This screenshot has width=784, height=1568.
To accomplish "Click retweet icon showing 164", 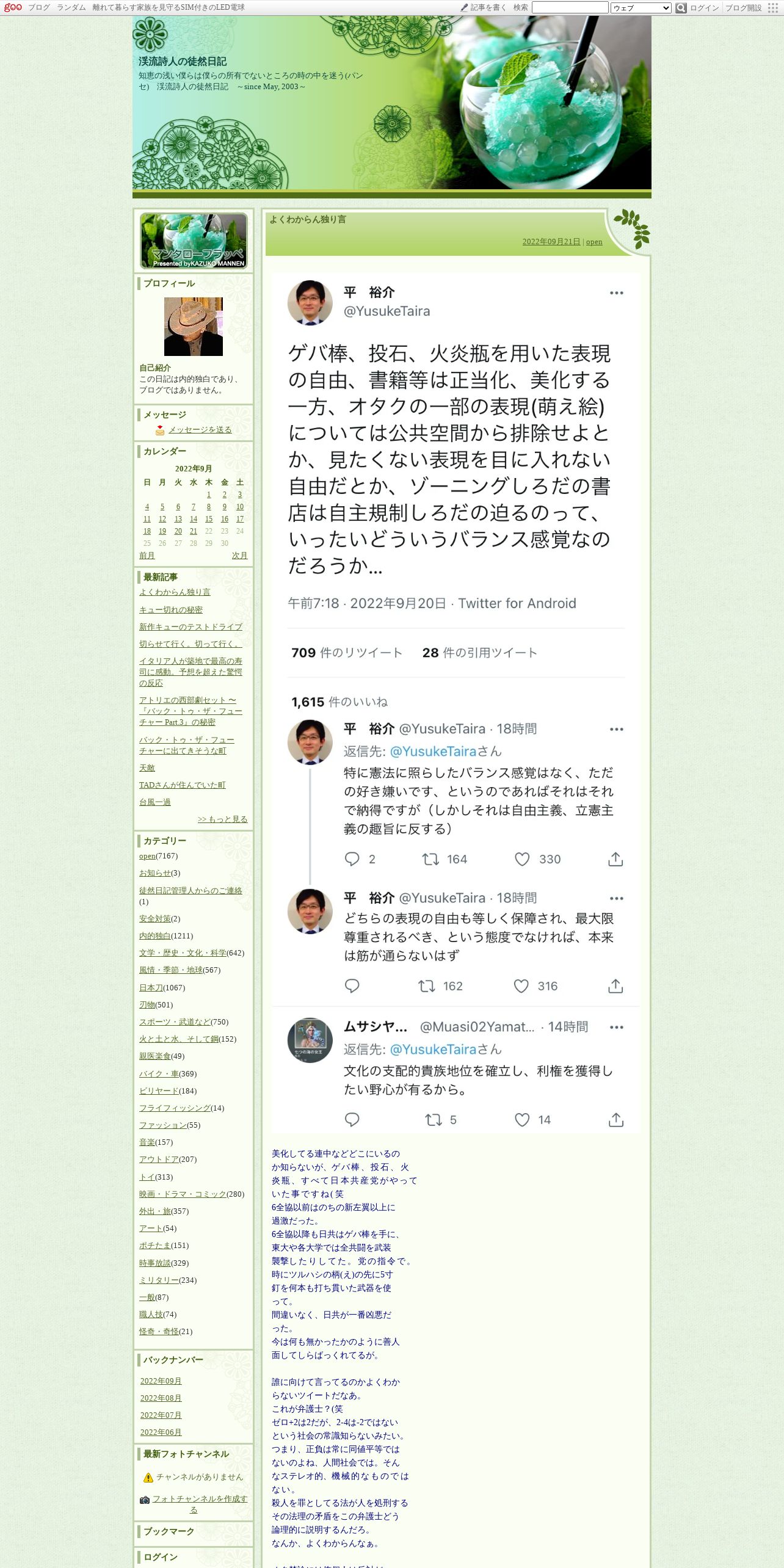I will [x=430, y=859].
